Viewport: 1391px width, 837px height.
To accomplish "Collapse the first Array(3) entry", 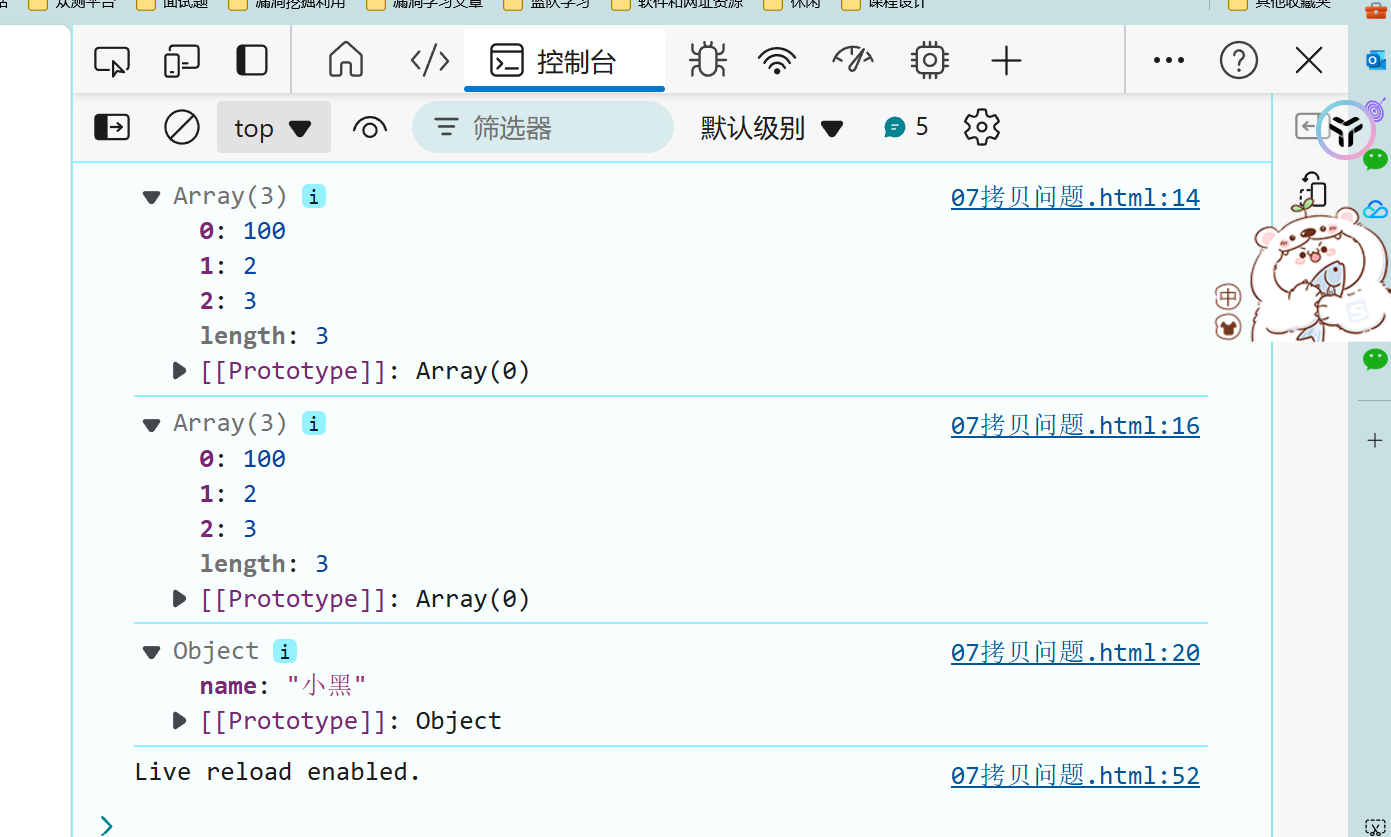I will tap(152, 197).
